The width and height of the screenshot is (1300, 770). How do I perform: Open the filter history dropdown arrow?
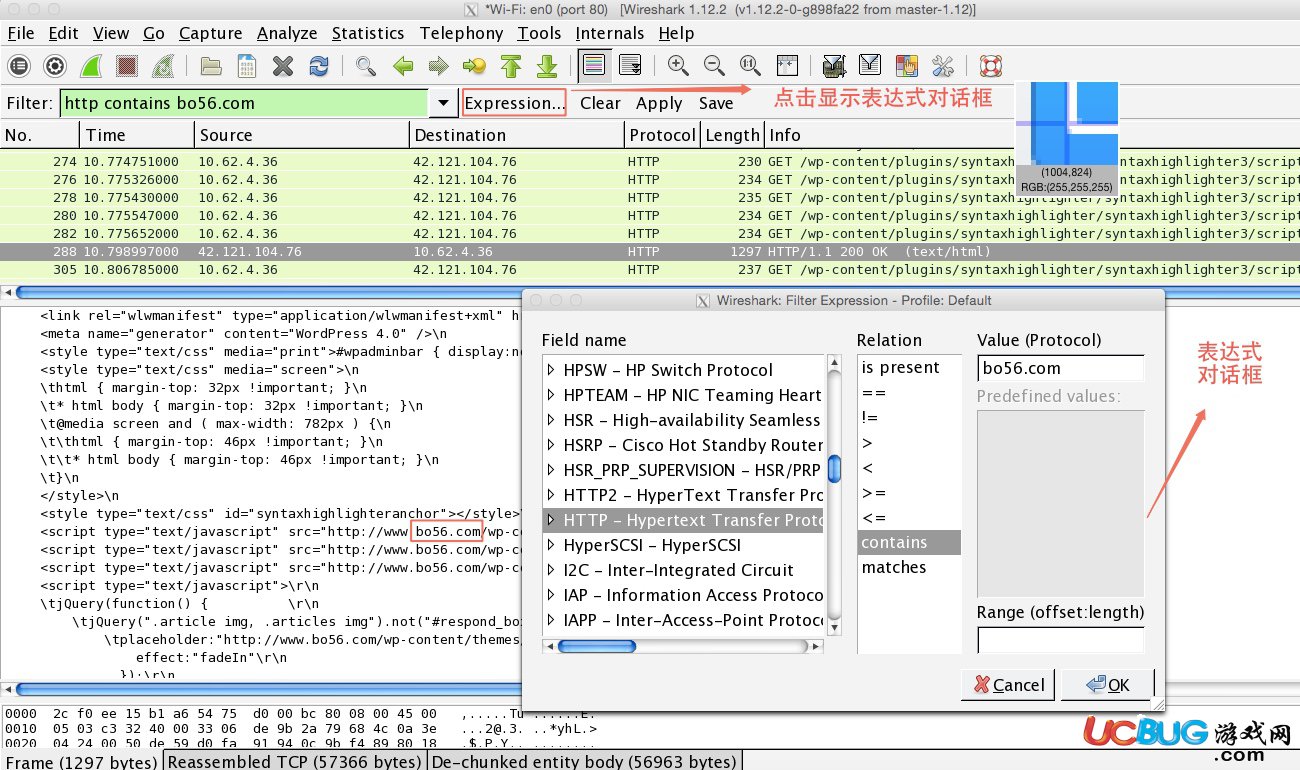(x=443, y=103)
